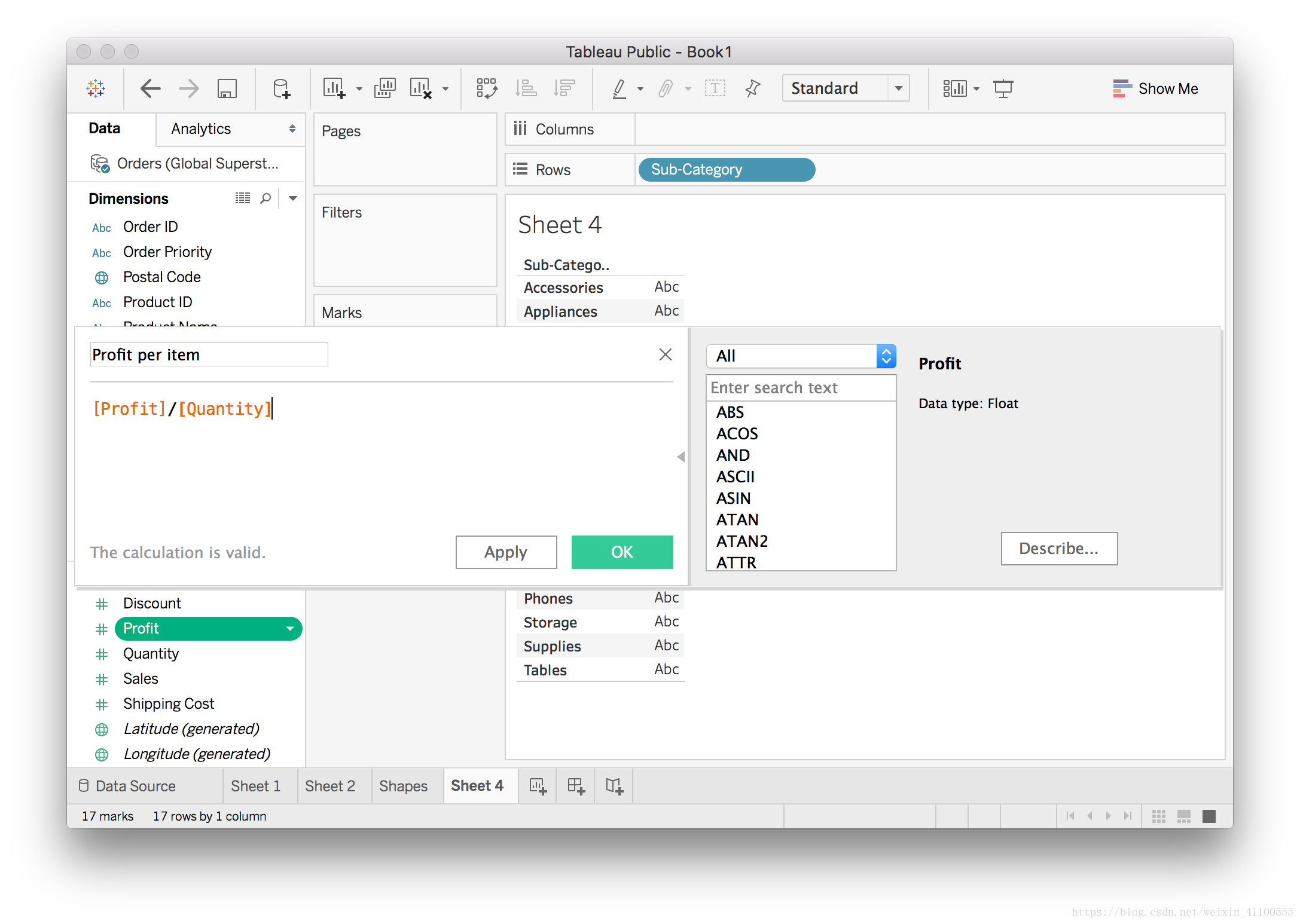Viewport: 1300px width, 924px height.
Task: Click the search magnifier icon in Dimensions
Action: [x=266, y=198]
